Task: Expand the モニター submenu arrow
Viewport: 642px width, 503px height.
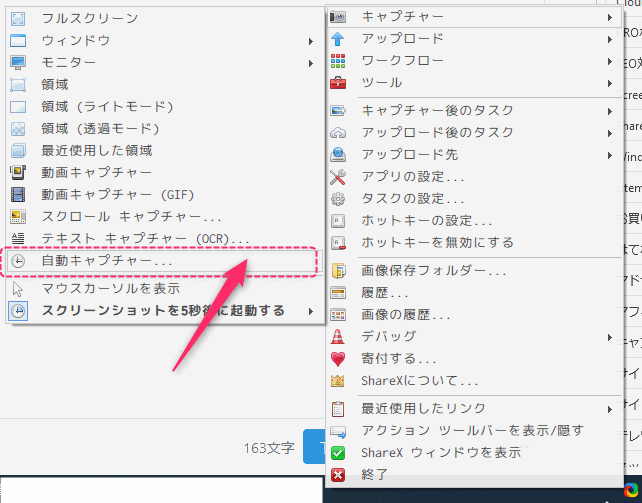Action: coord(311,63)
